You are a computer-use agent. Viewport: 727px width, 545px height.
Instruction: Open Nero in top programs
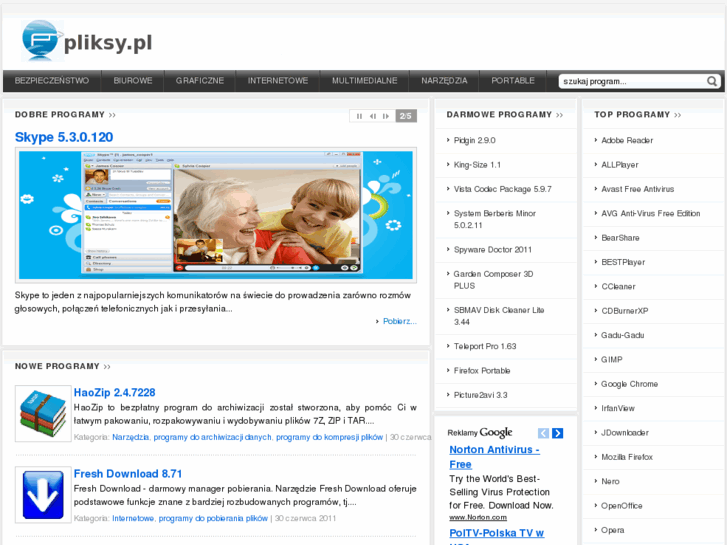(610, 481)
